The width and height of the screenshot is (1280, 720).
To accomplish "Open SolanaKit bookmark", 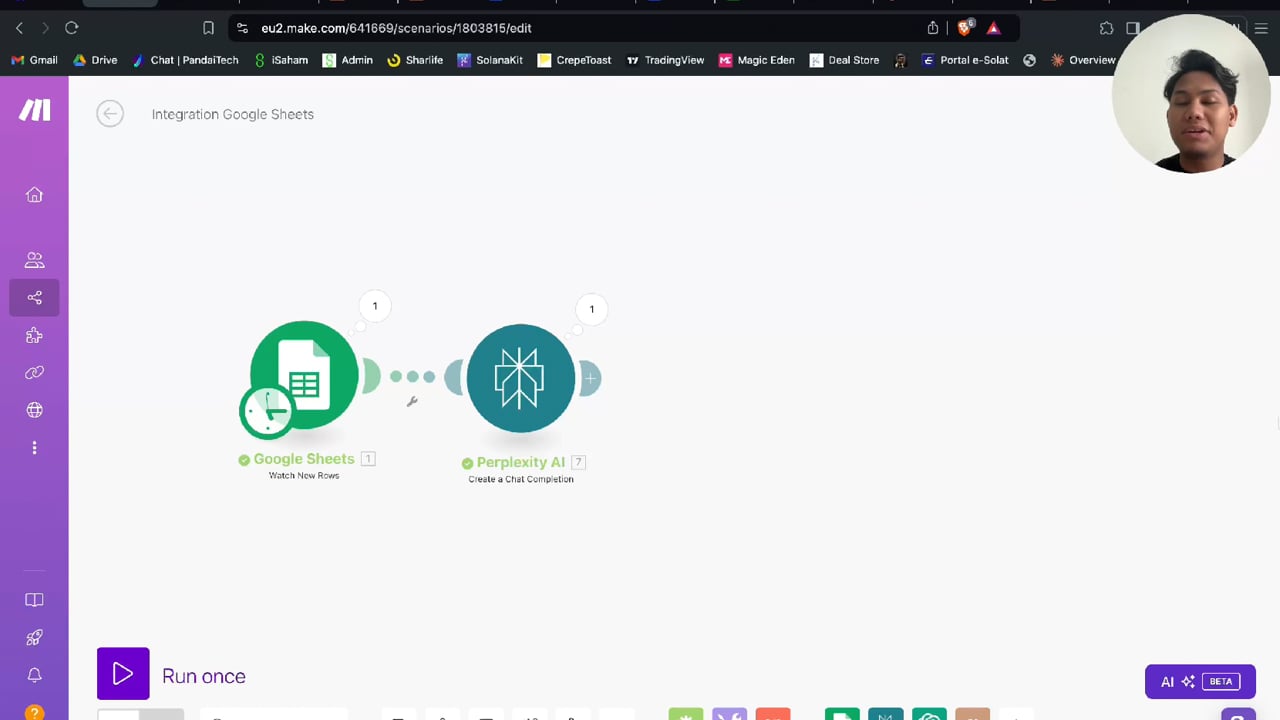I will [490, 60].
